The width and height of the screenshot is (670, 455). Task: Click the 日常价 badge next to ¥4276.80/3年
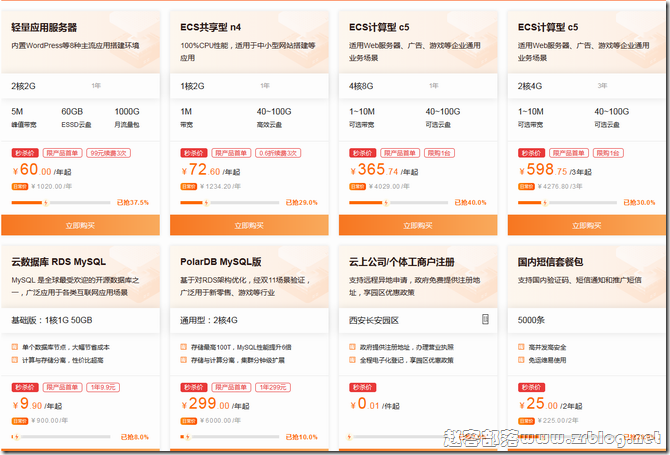click(x=526, y=186)
